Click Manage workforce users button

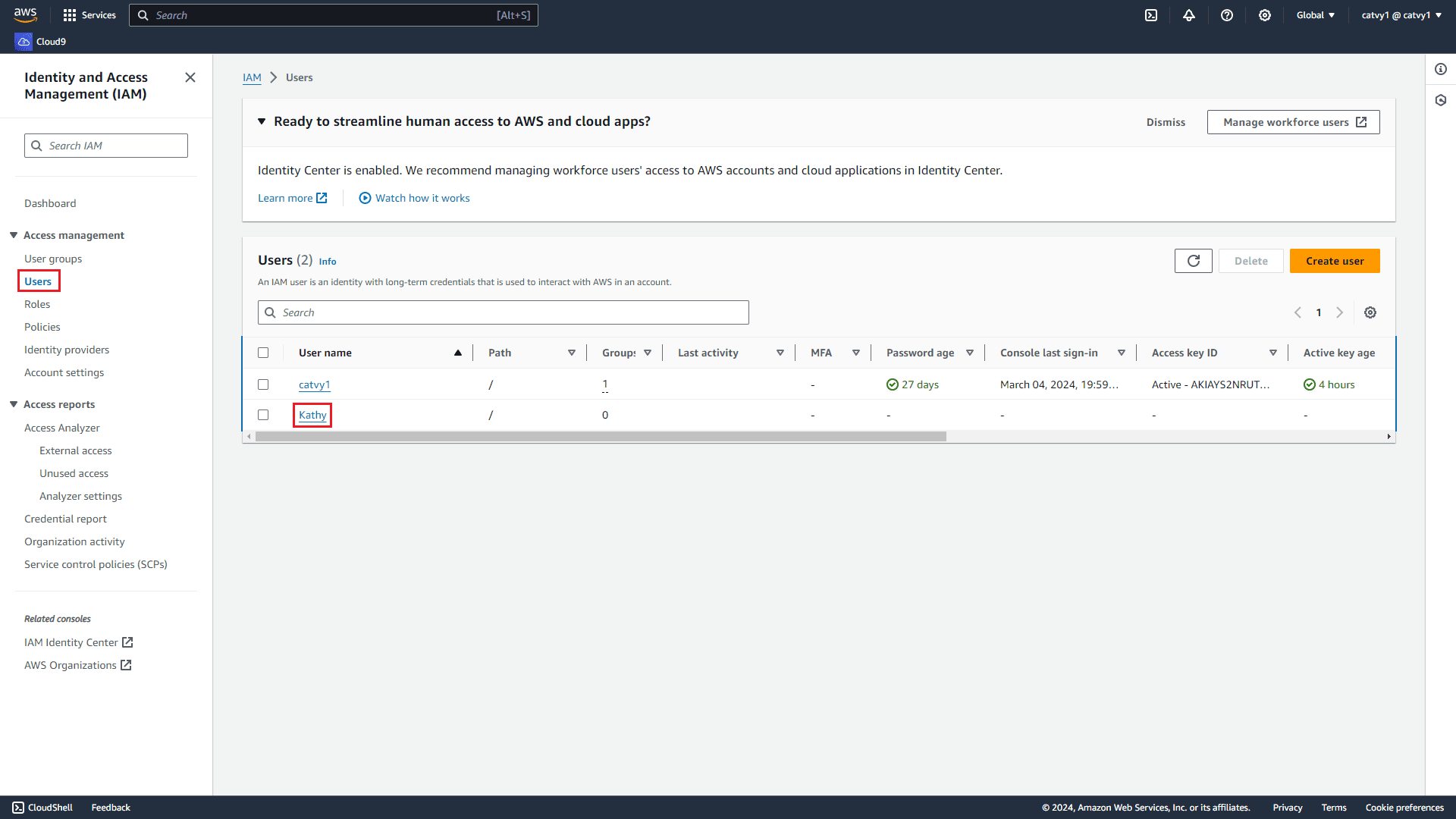[1294, 122]
